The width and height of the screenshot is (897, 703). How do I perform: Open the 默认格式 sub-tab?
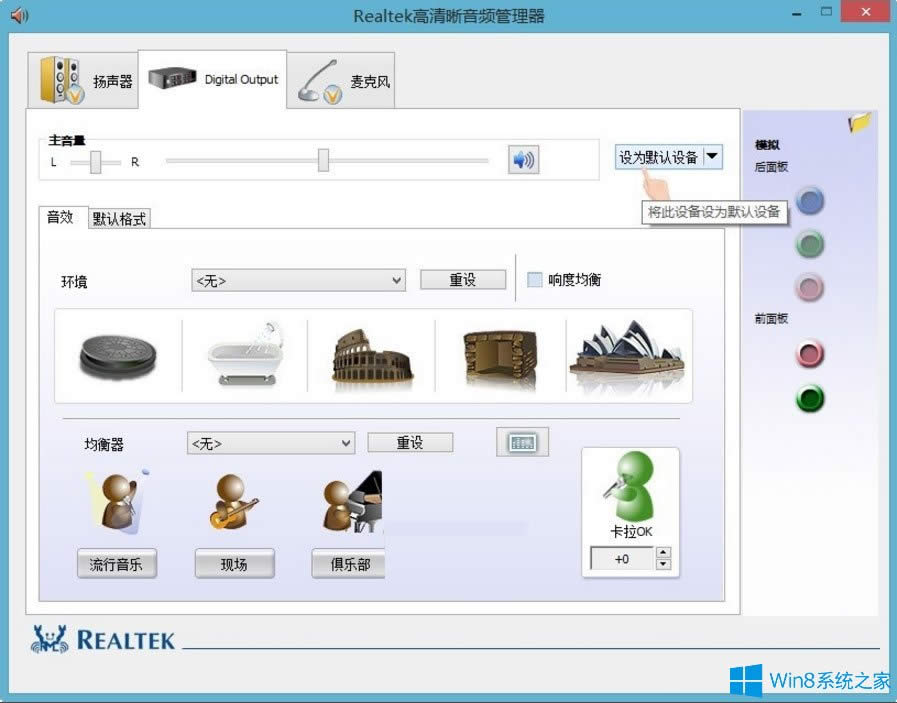[x=120, y=219]
